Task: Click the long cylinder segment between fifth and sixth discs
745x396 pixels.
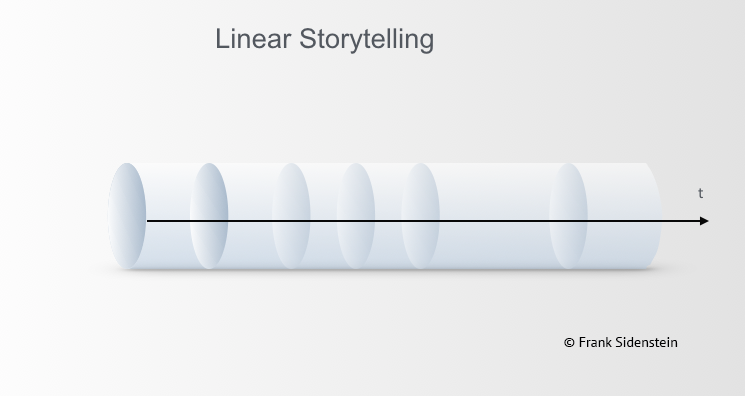Action: pyautogui.click(x=495, y=200)
